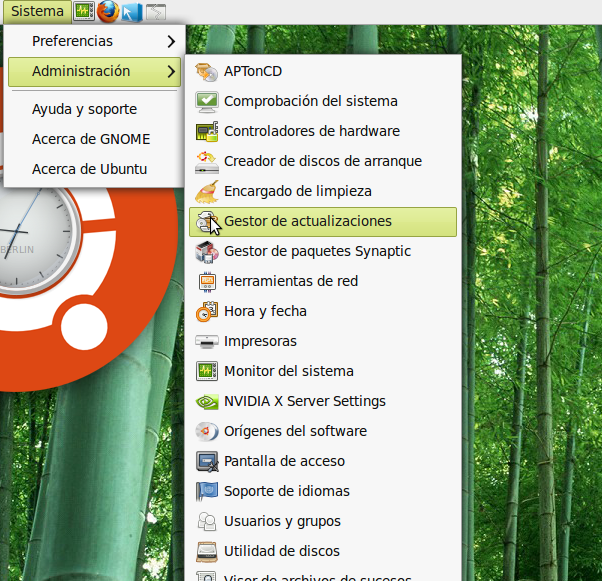The width and height of the screenshot is (602, 581).
Task: Choose Usuarios y grupos text
Action: [282, 521]
